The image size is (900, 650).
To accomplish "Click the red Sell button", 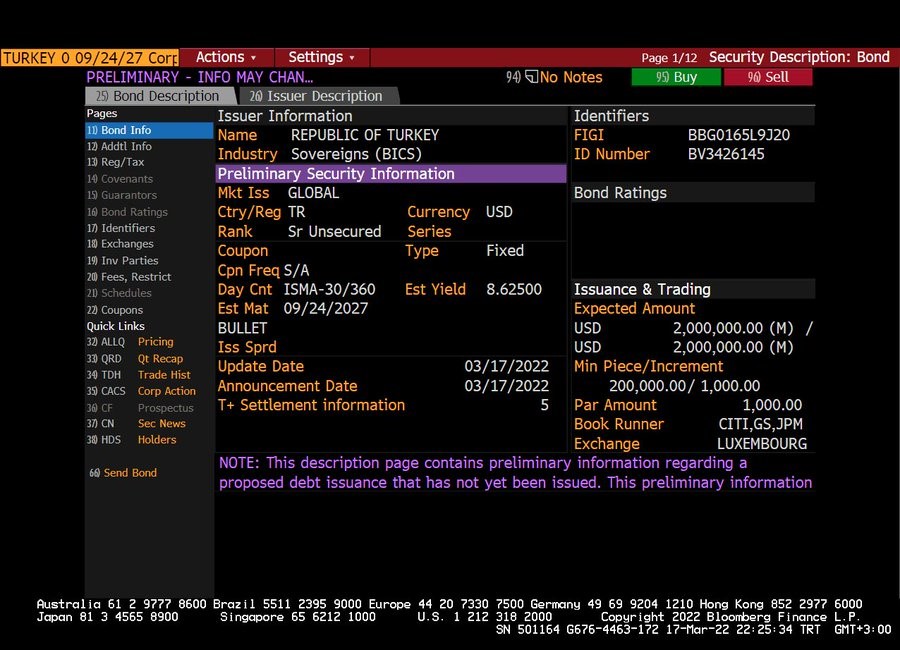I will tap(768, 77).
